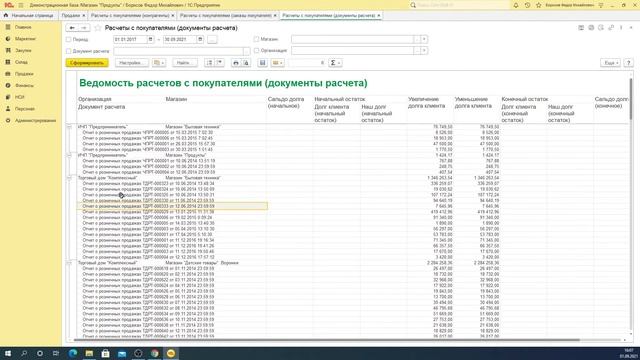Collapse Торговый дом Комплексный Бытовая техника group

(69, 178)
